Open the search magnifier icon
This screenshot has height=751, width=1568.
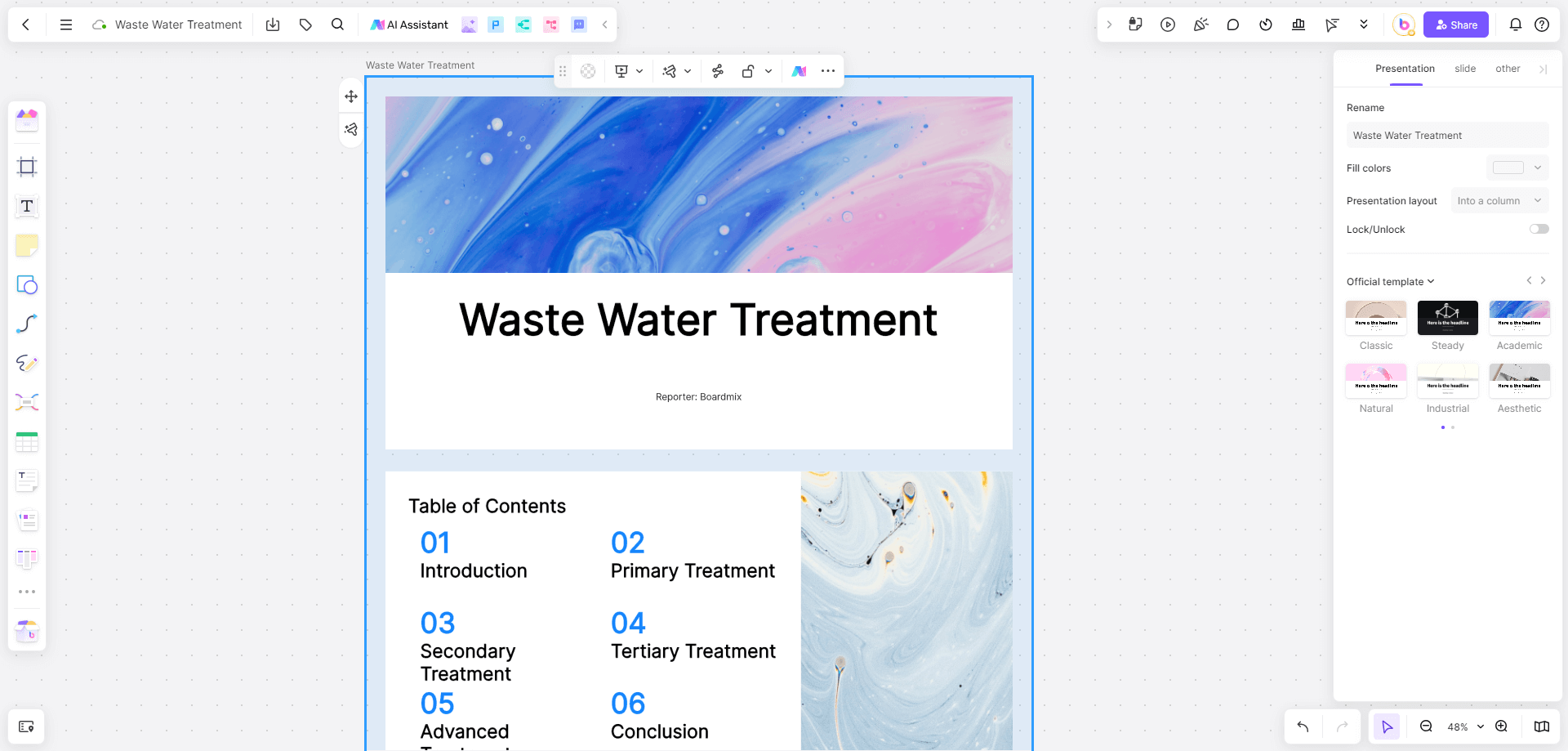coord(337,25)
